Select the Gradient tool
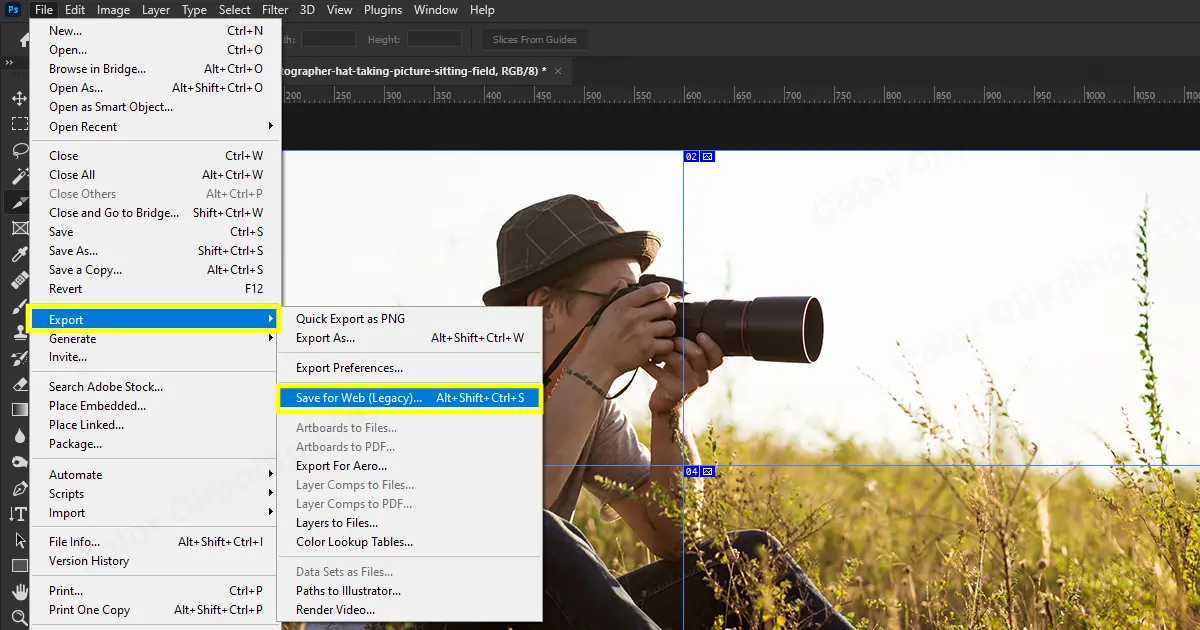The image size is (1200, 630). click(x=19, y=410)
